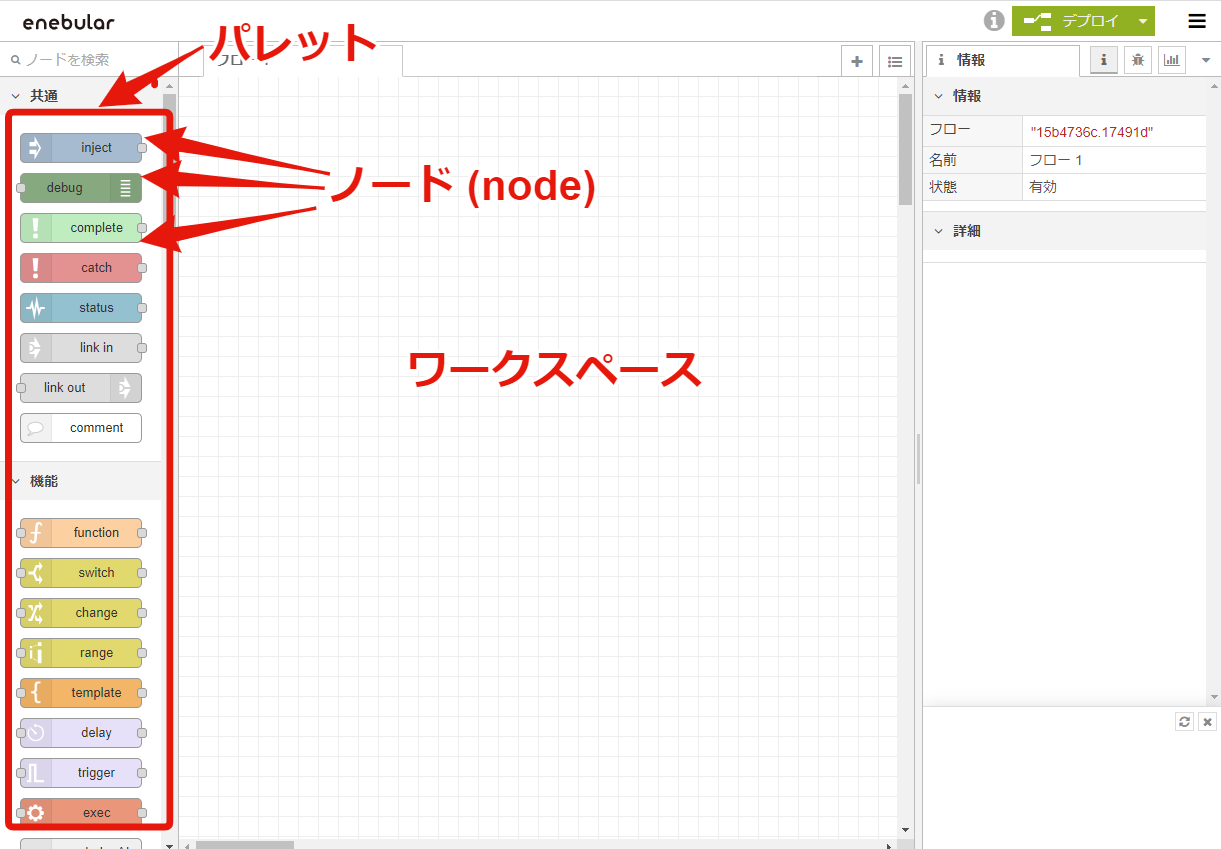This screenshot has height=849, width=1221.
Task: Click the flow ID value
Action: click(1092, 132)
